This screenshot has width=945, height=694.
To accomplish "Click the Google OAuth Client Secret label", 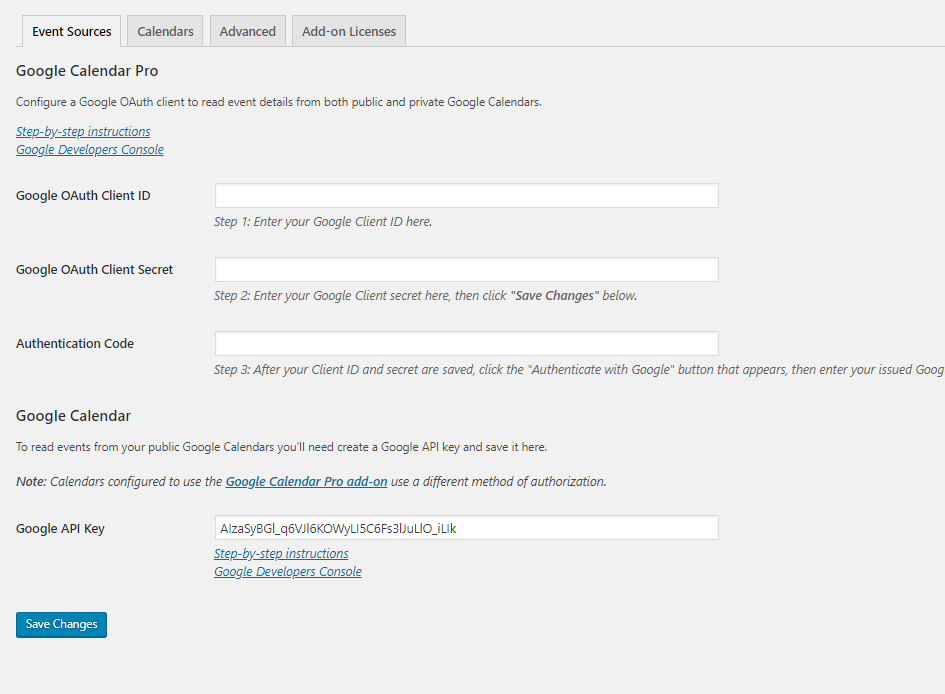I will pyautogui.click(x=95, y=270).
